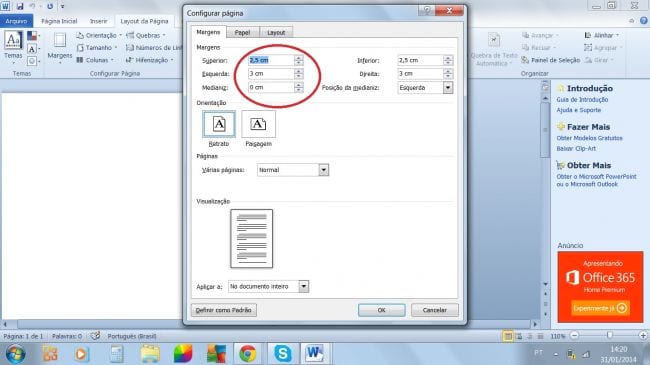Click the Redo icon in quick access toolbar
Viewport: 650px width, 365px height.
click(x=50, y=7)
